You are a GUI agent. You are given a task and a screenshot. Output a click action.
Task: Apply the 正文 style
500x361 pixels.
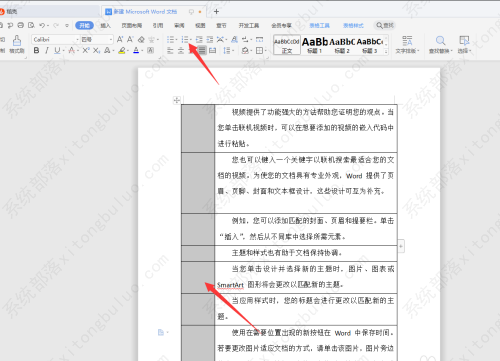287,45
